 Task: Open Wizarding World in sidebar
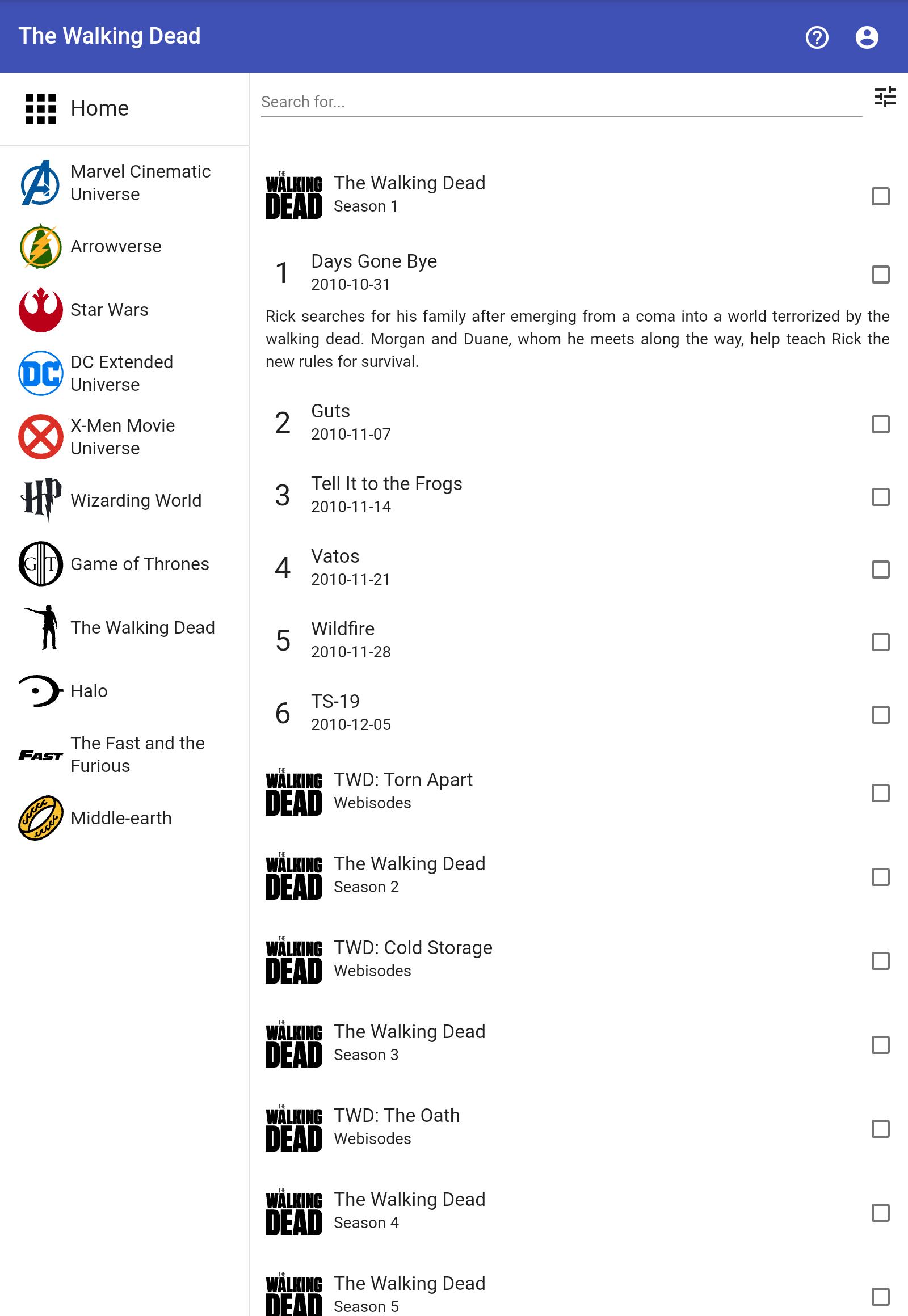pos(124,500)
